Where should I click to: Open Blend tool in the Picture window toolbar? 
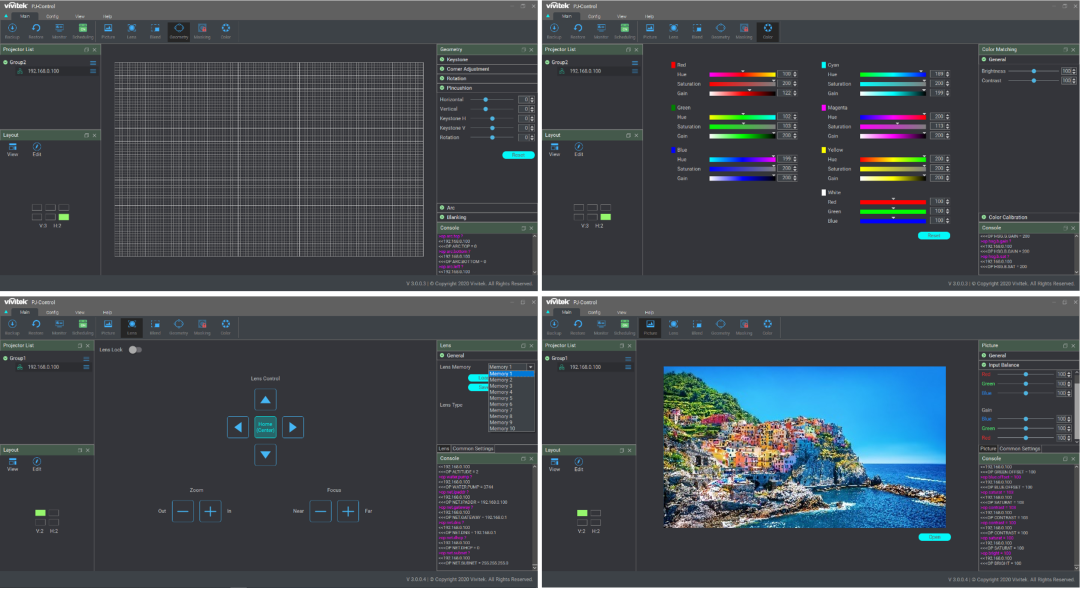pyautogui.click(x=697, y=325)
